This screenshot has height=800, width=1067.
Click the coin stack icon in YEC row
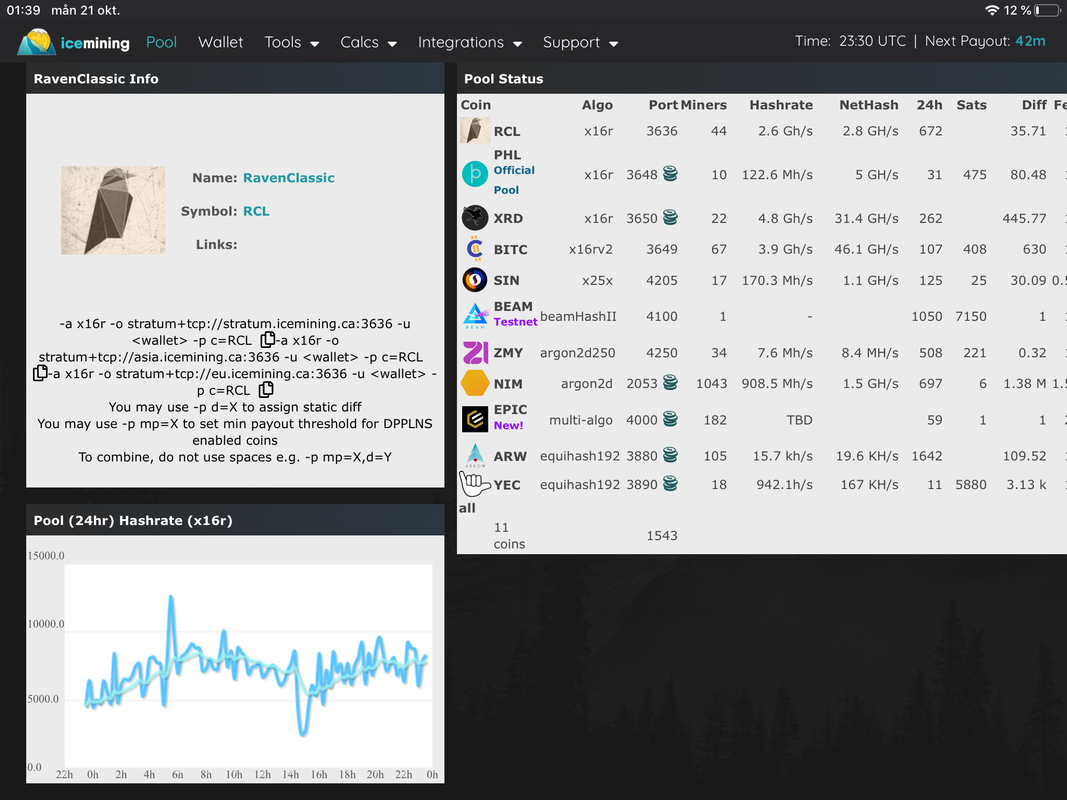[670, 484]
